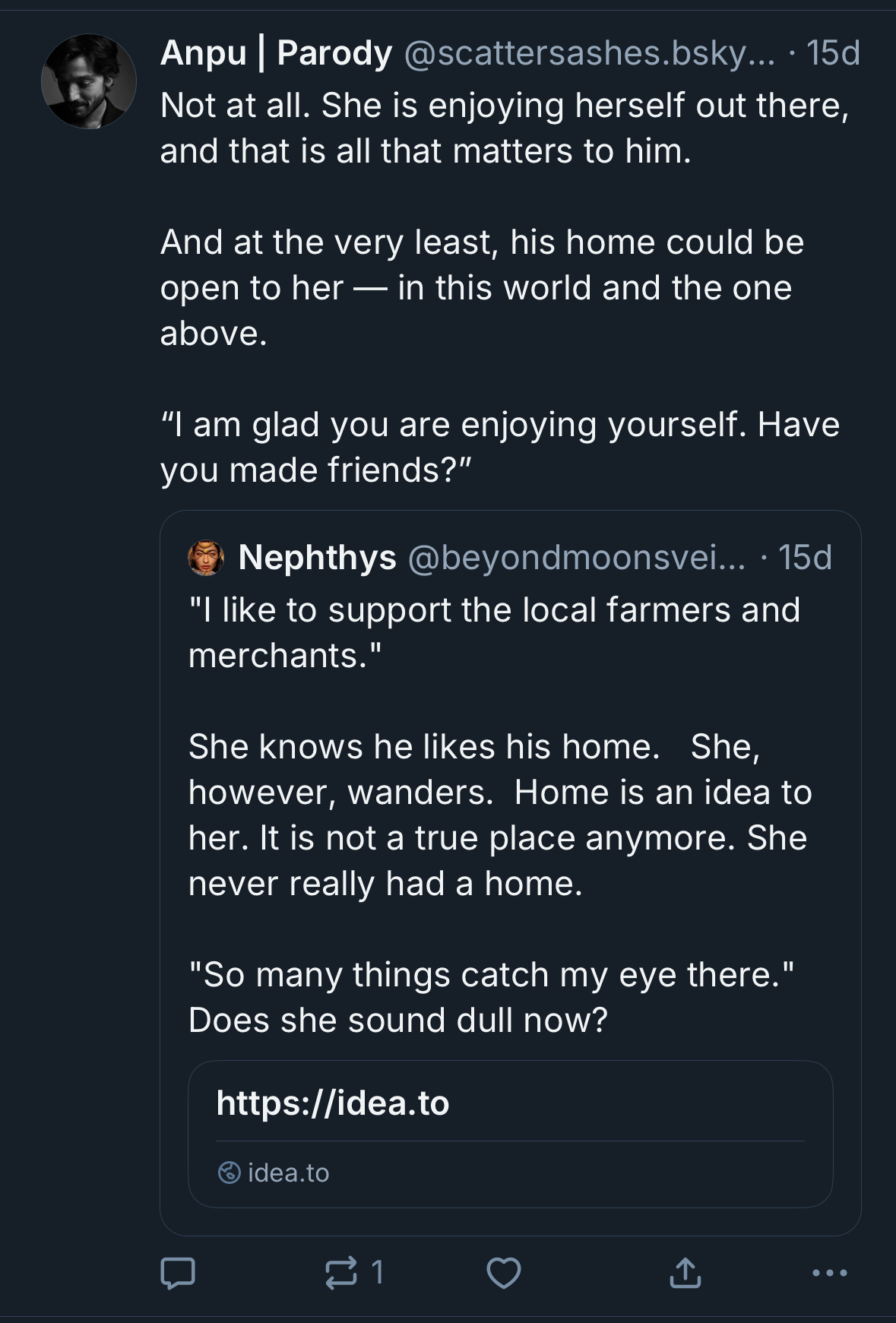Repost using the repost arrows icon

coord(340,1273)
